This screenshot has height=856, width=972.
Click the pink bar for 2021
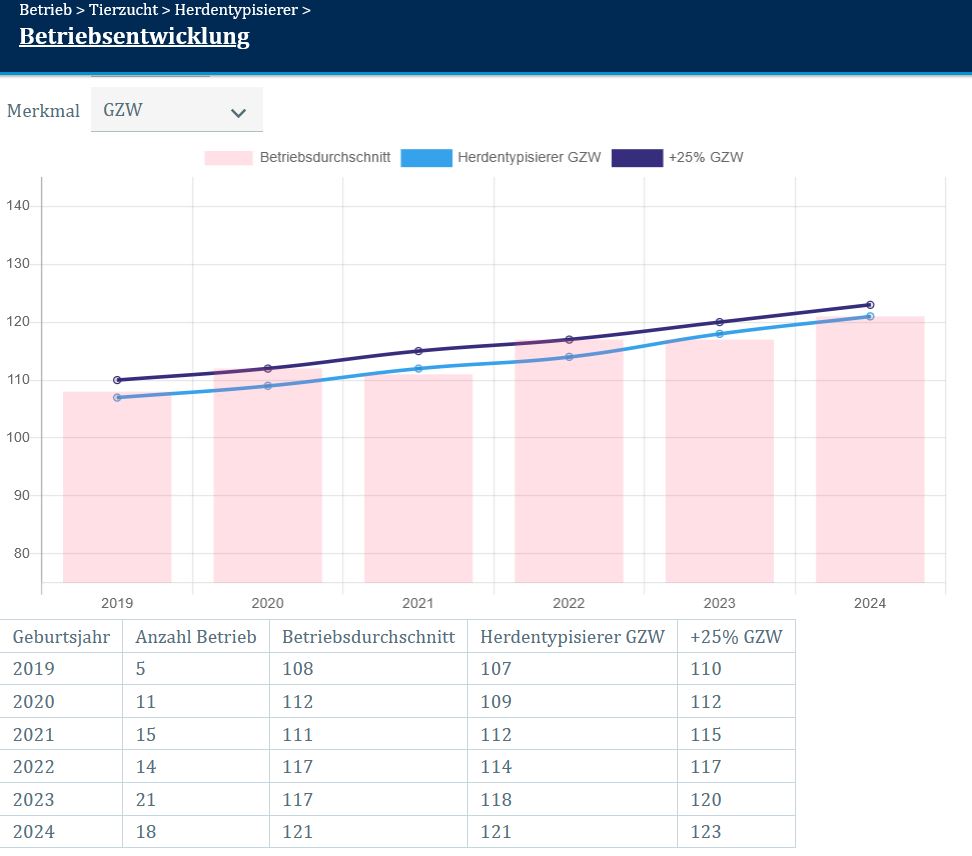[x=418, y=480]
